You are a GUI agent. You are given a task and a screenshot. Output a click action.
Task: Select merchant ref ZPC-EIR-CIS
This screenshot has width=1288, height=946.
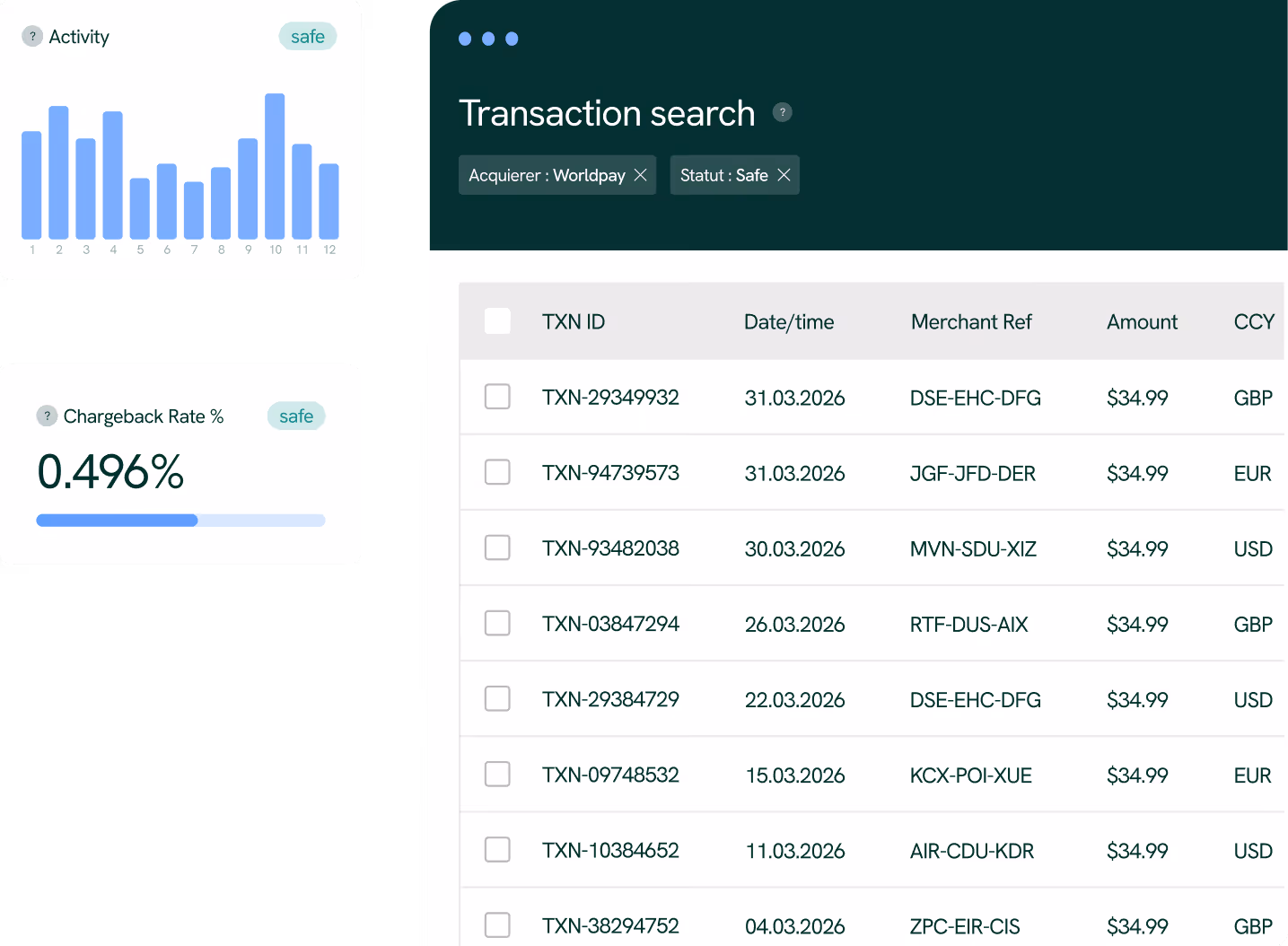(x=965, y=925)
